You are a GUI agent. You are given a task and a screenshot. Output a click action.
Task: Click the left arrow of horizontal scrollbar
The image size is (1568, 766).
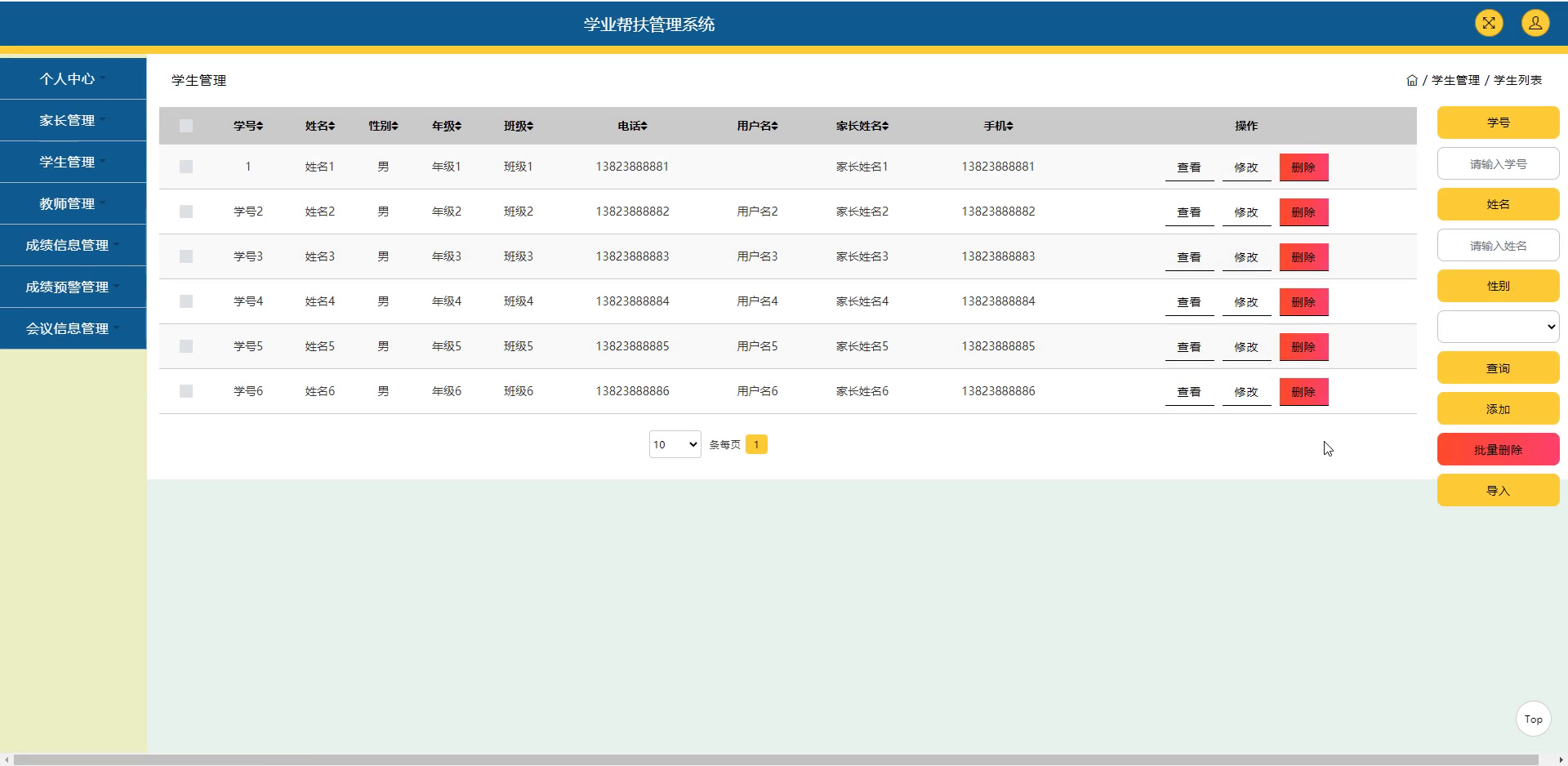point(7,759)
